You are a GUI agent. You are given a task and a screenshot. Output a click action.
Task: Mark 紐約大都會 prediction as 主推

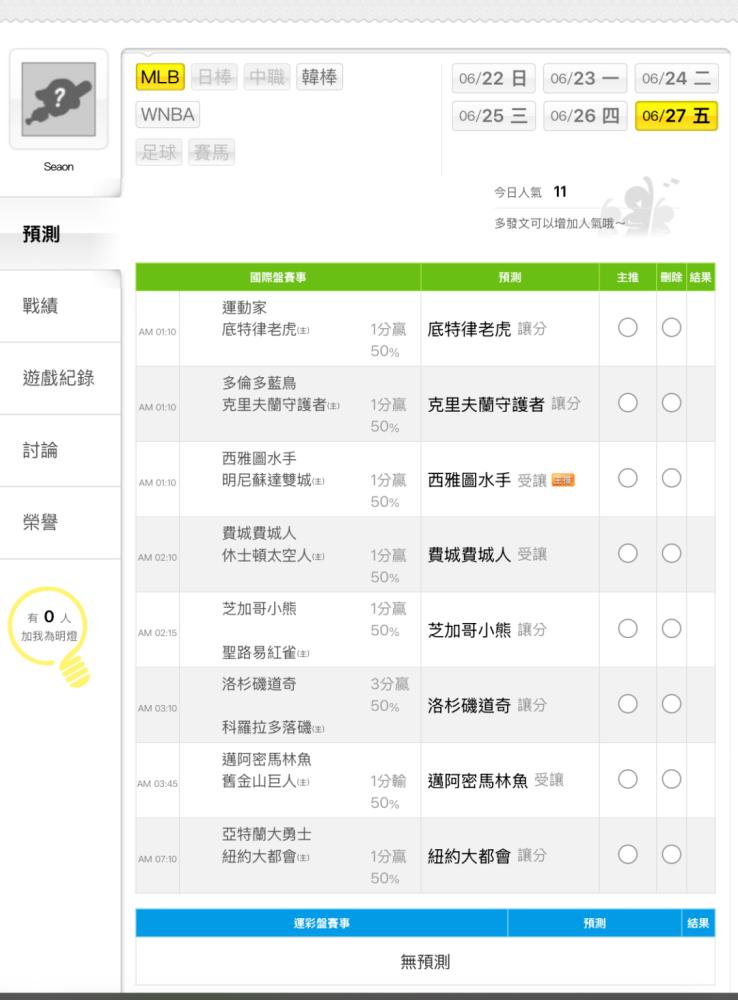point(628,855)
